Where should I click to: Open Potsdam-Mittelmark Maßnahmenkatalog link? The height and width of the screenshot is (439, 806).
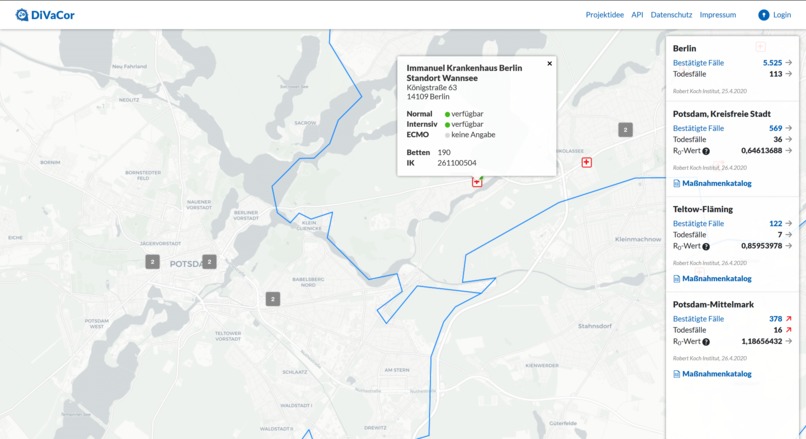pyautogui.click(x=717, y=373)
